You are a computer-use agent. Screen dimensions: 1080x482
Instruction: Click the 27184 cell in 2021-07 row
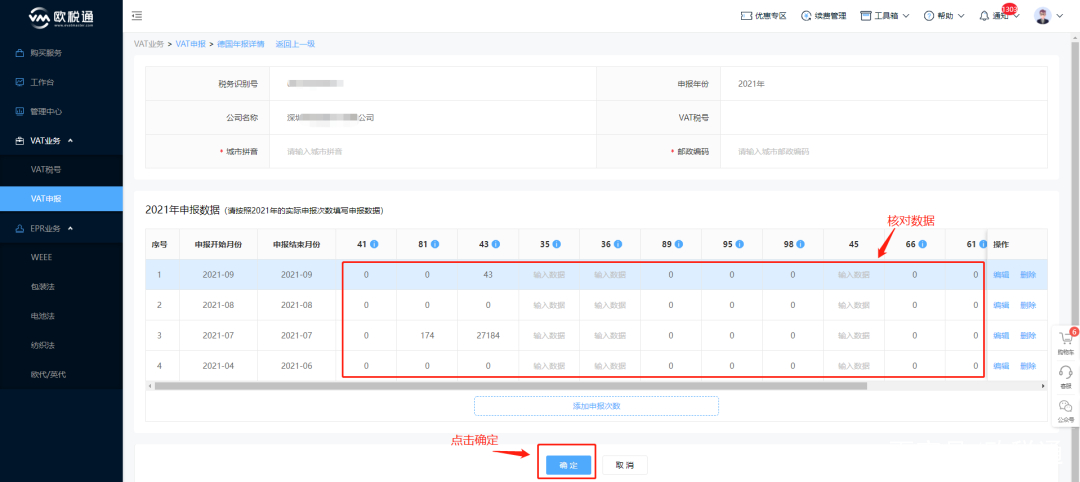(x=488, y=335)
